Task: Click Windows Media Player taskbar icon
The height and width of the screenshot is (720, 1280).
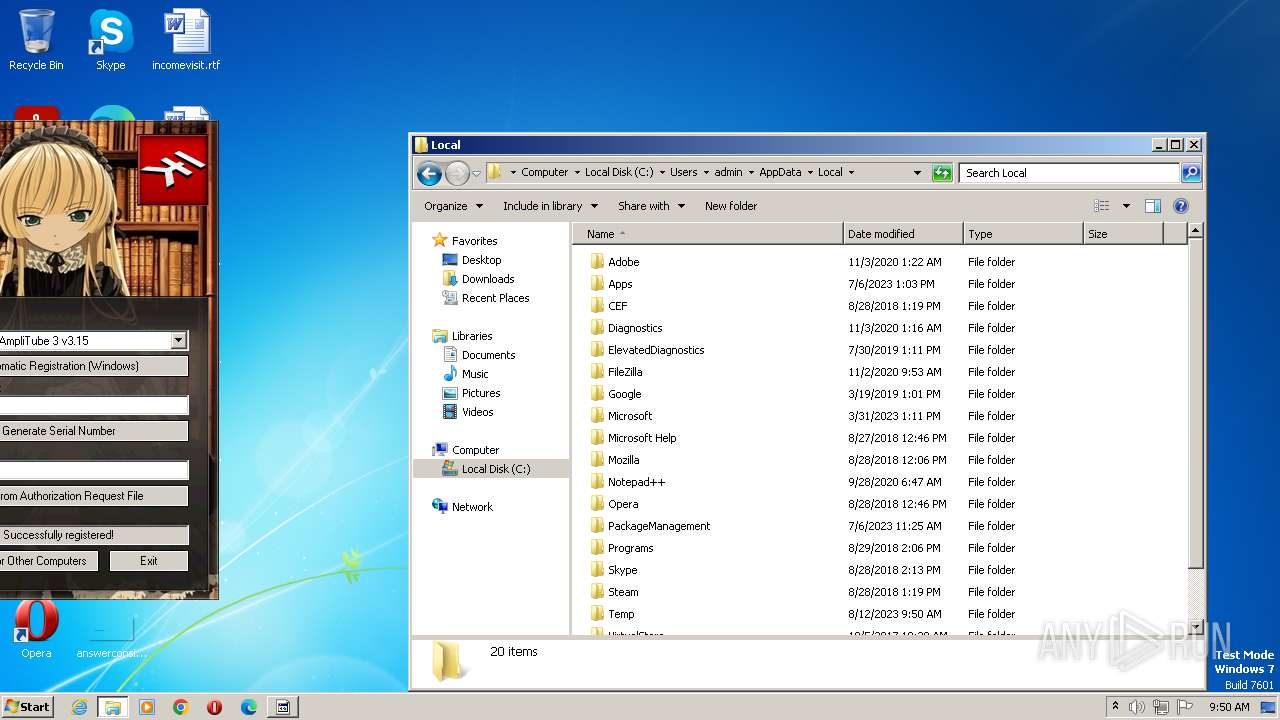Action: [147, 707]
